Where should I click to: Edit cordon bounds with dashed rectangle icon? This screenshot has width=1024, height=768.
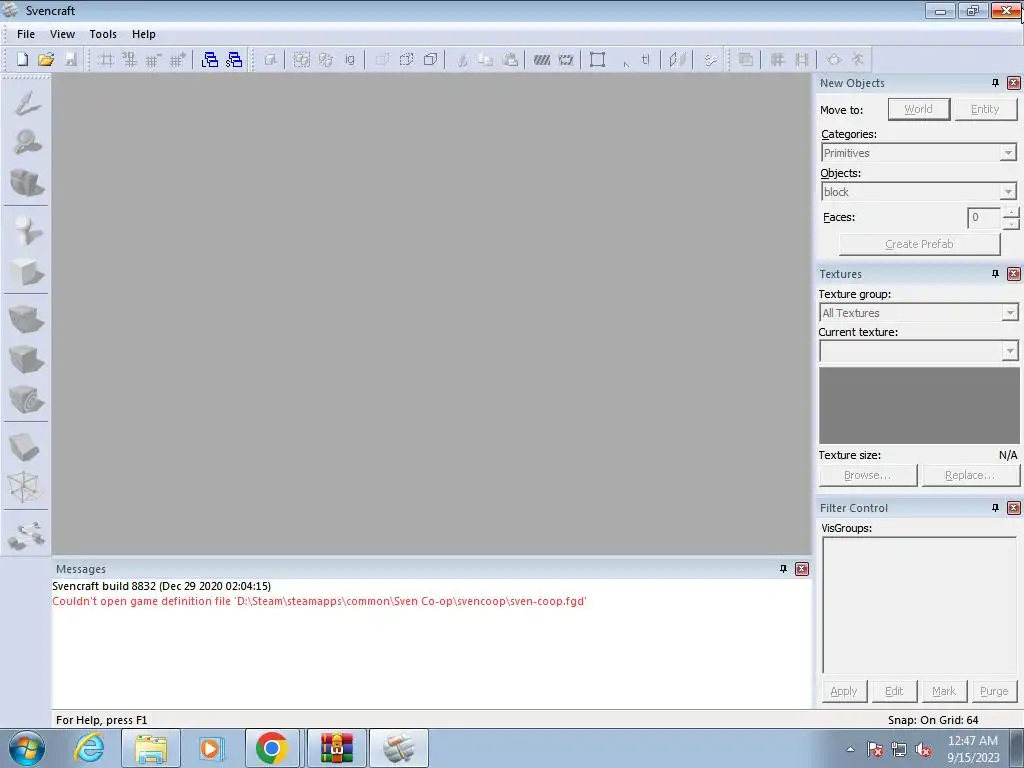[566, 59]
